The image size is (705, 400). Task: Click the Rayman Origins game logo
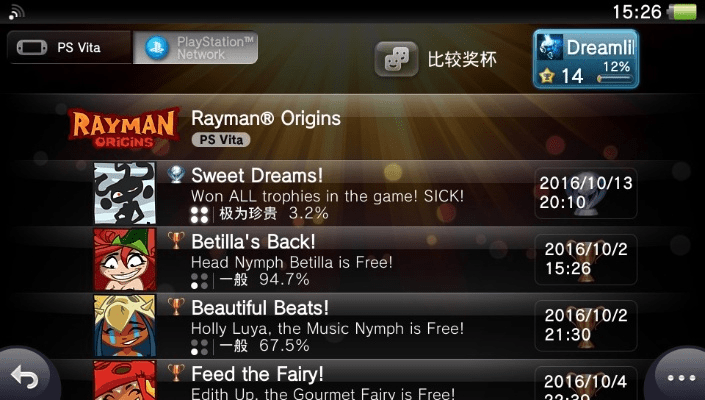[x=124, y=128]
